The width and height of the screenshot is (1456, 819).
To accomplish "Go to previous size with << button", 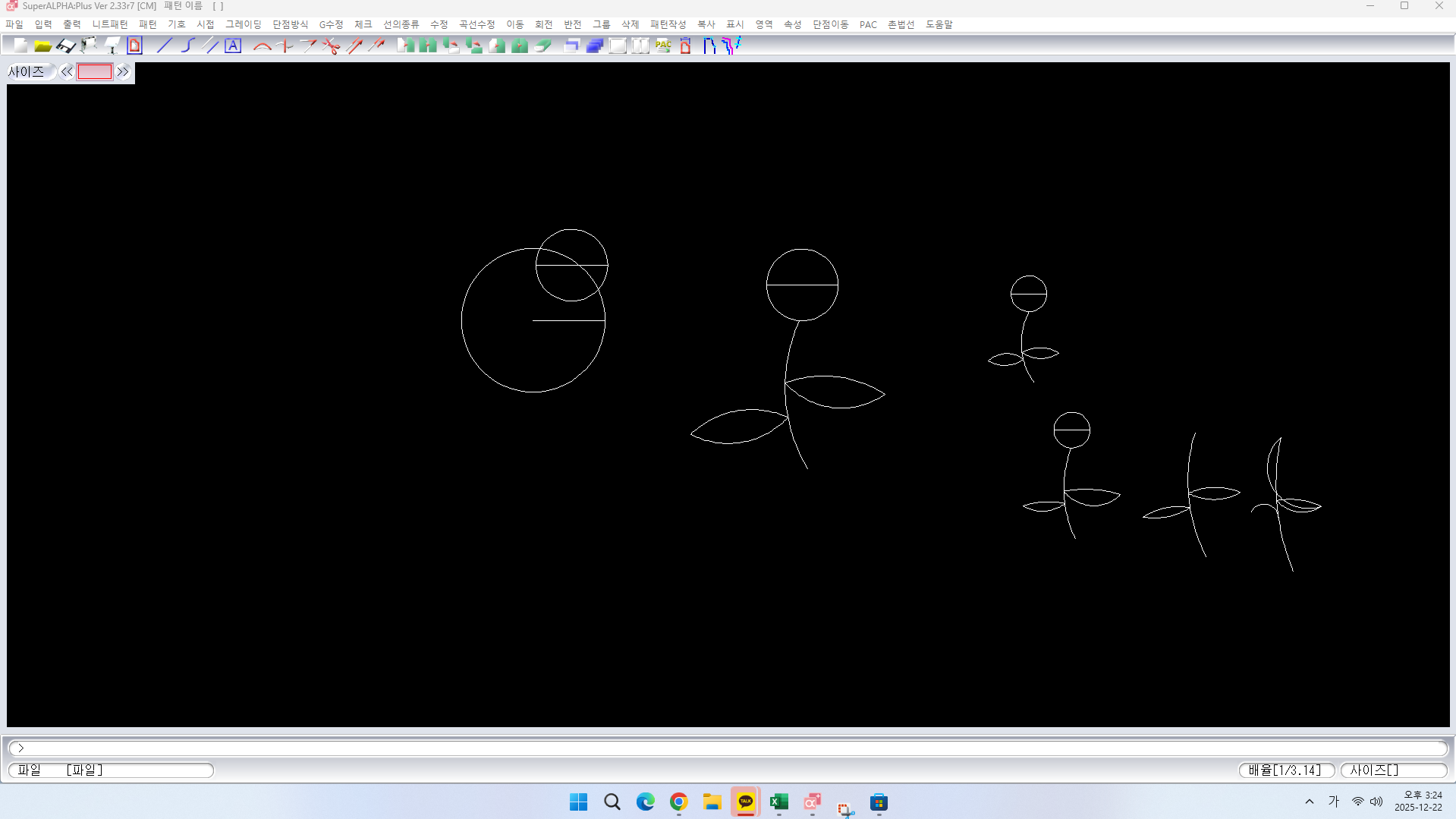I will (67, 72).
